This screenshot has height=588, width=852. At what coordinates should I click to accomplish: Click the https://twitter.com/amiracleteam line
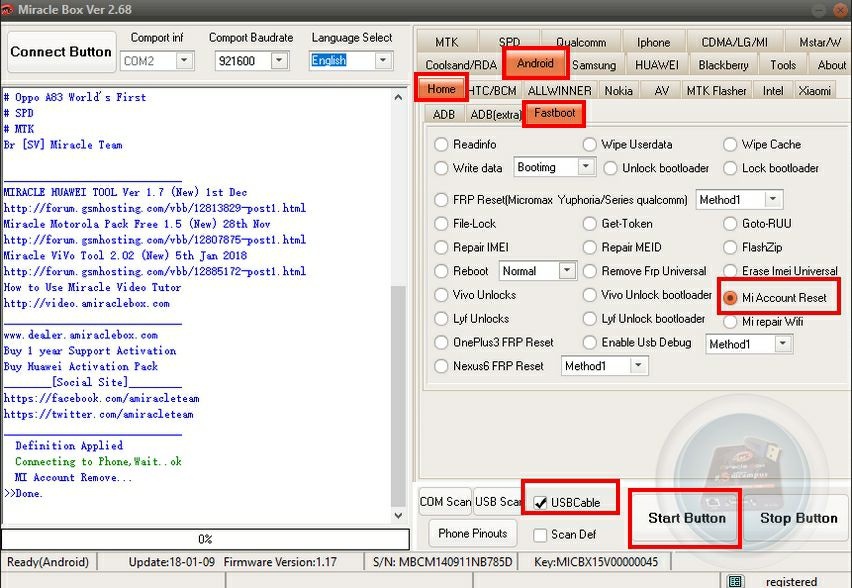pyautogui.click(x=99, y=414)
